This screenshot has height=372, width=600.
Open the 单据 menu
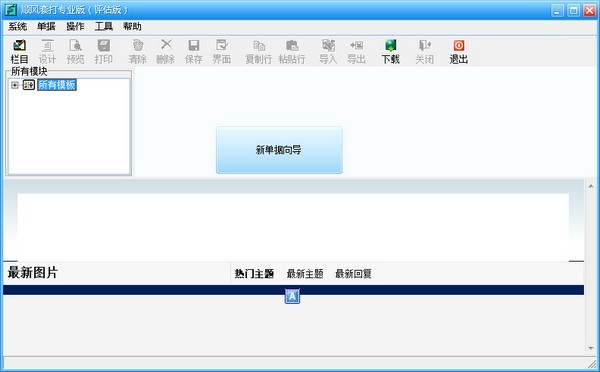pyautogui.click(x=46, y=26)
